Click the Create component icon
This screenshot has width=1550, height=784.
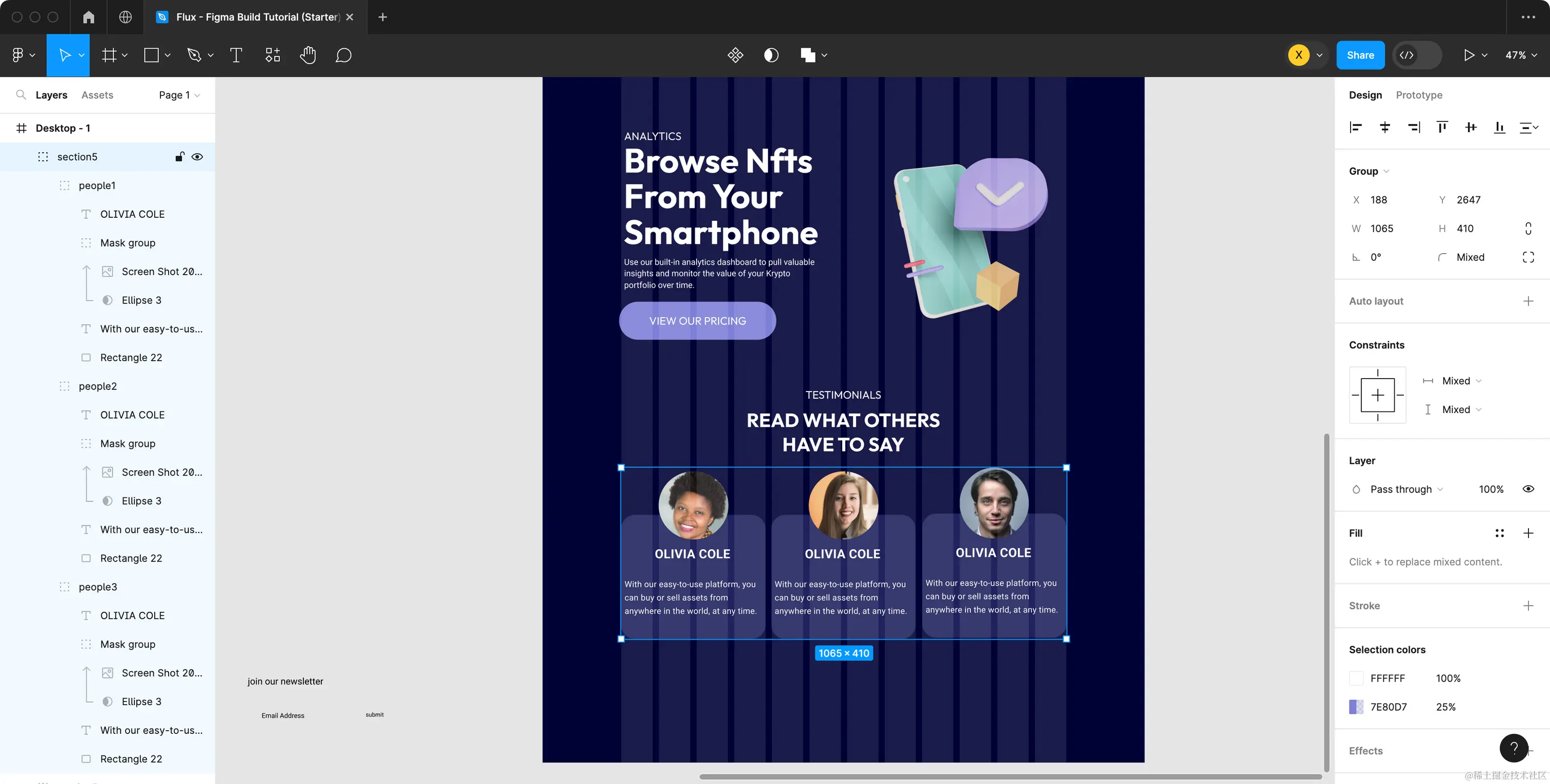coord(736,55)
